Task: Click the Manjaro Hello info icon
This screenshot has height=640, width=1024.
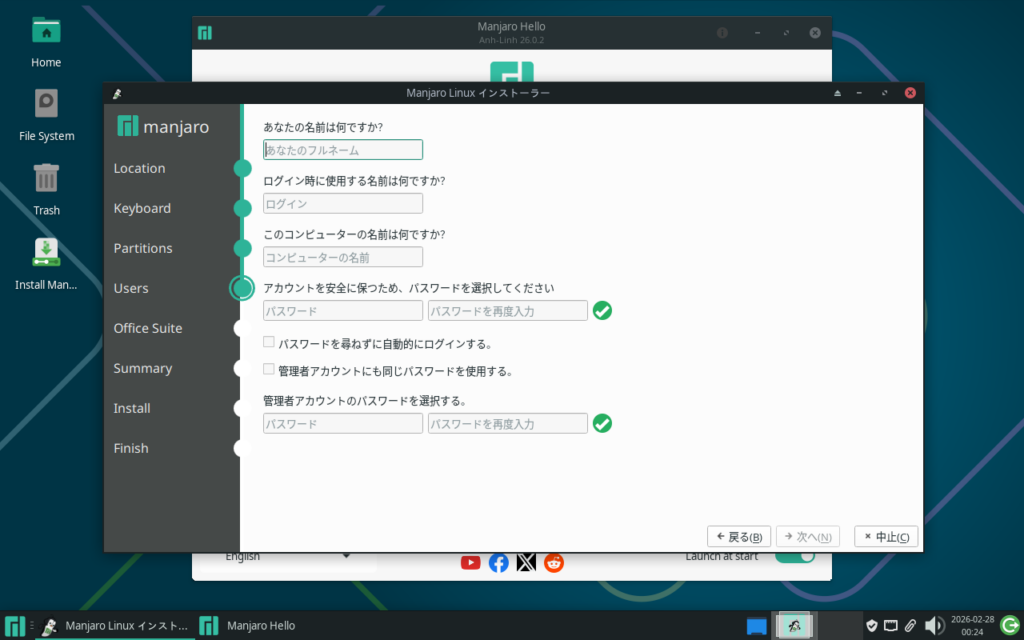Action: point(722,33)
